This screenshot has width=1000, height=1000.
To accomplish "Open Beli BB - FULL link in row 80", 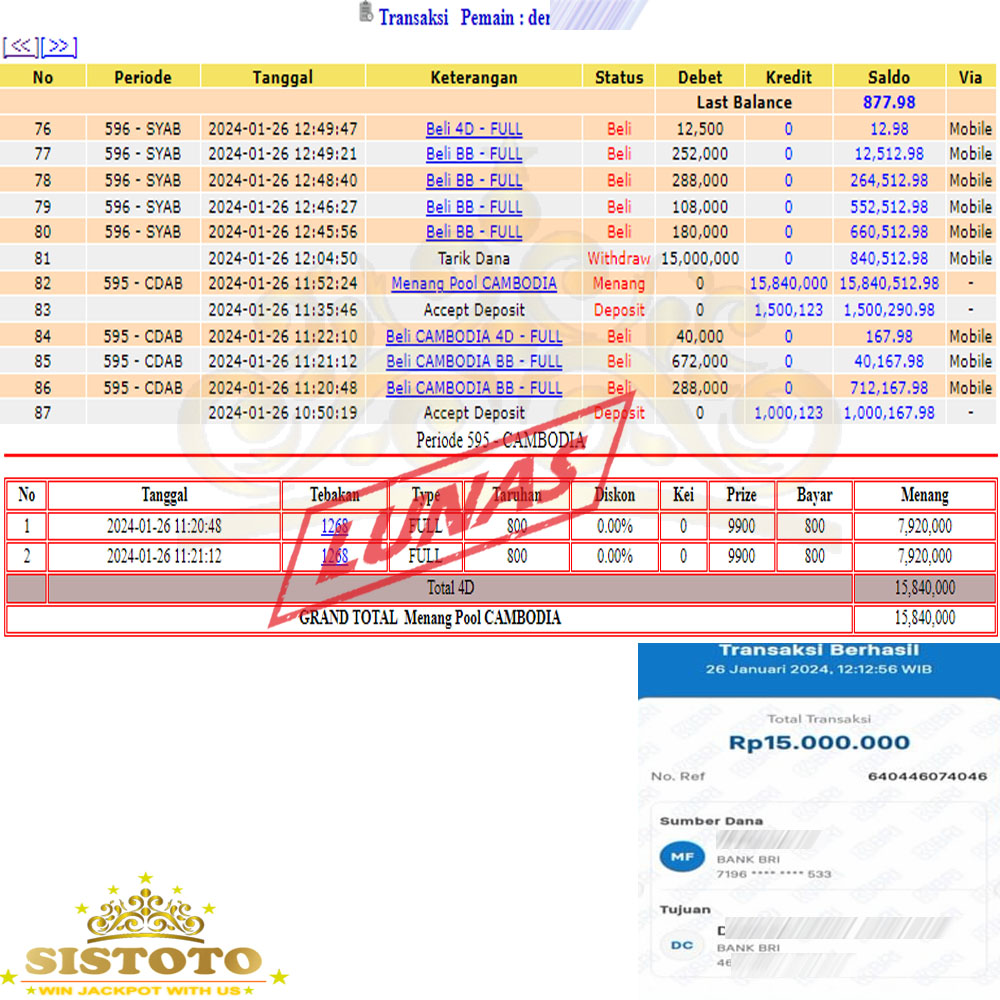I will (x=474, y=232).
